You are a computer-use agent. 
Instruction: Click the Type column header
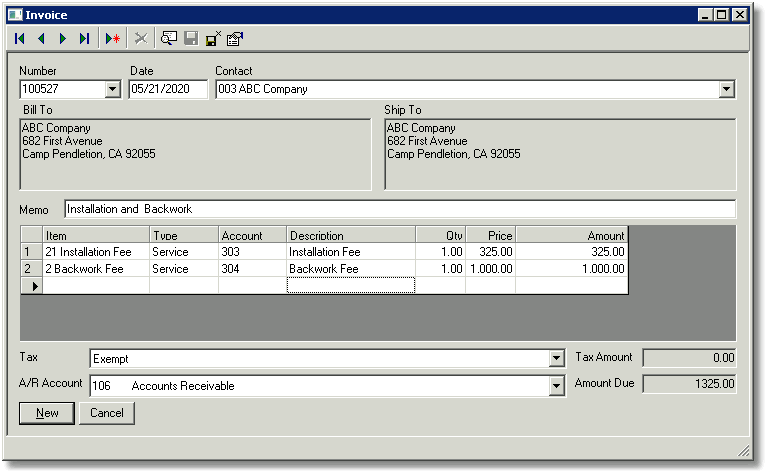point(184,235)
